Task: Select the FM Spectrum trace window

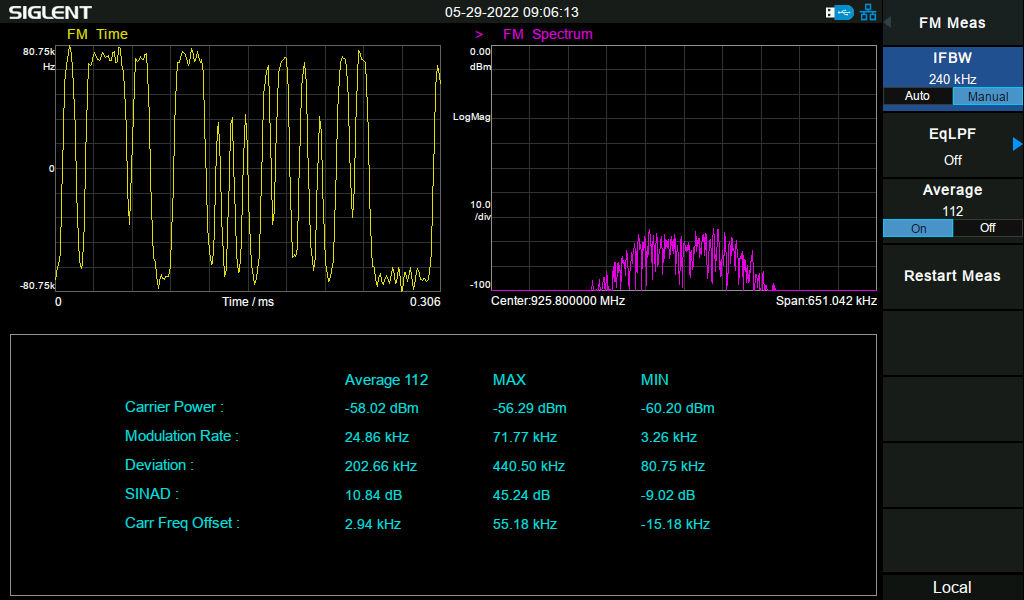Action: pos(684,168)
